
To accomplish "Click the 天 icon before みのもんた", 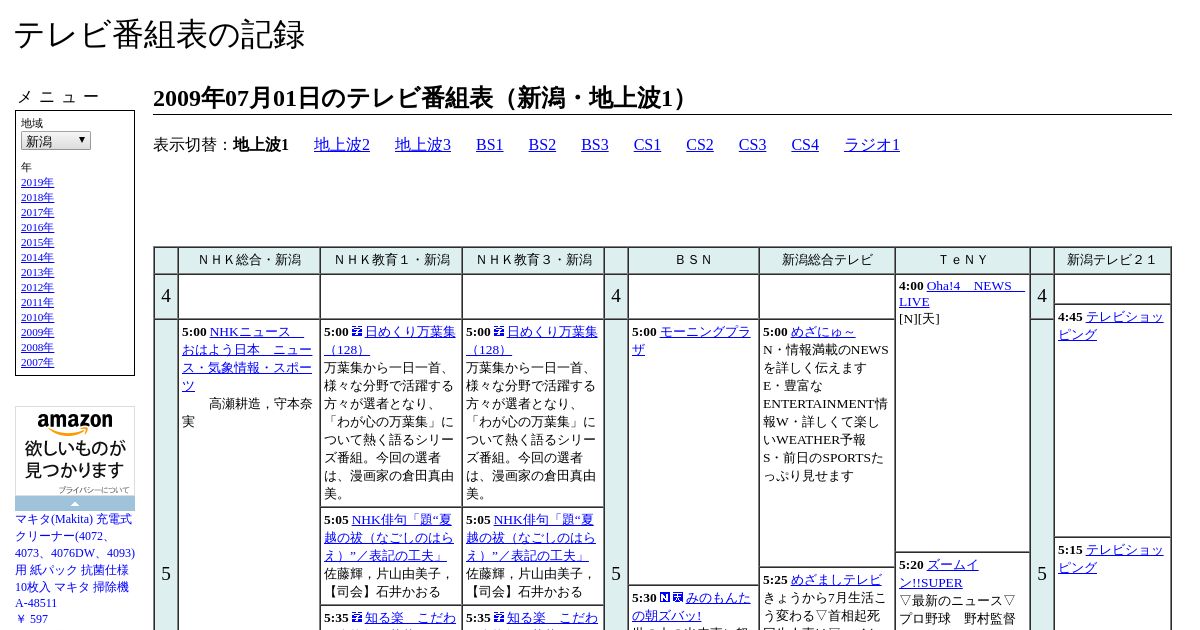I will coord(678,598).
